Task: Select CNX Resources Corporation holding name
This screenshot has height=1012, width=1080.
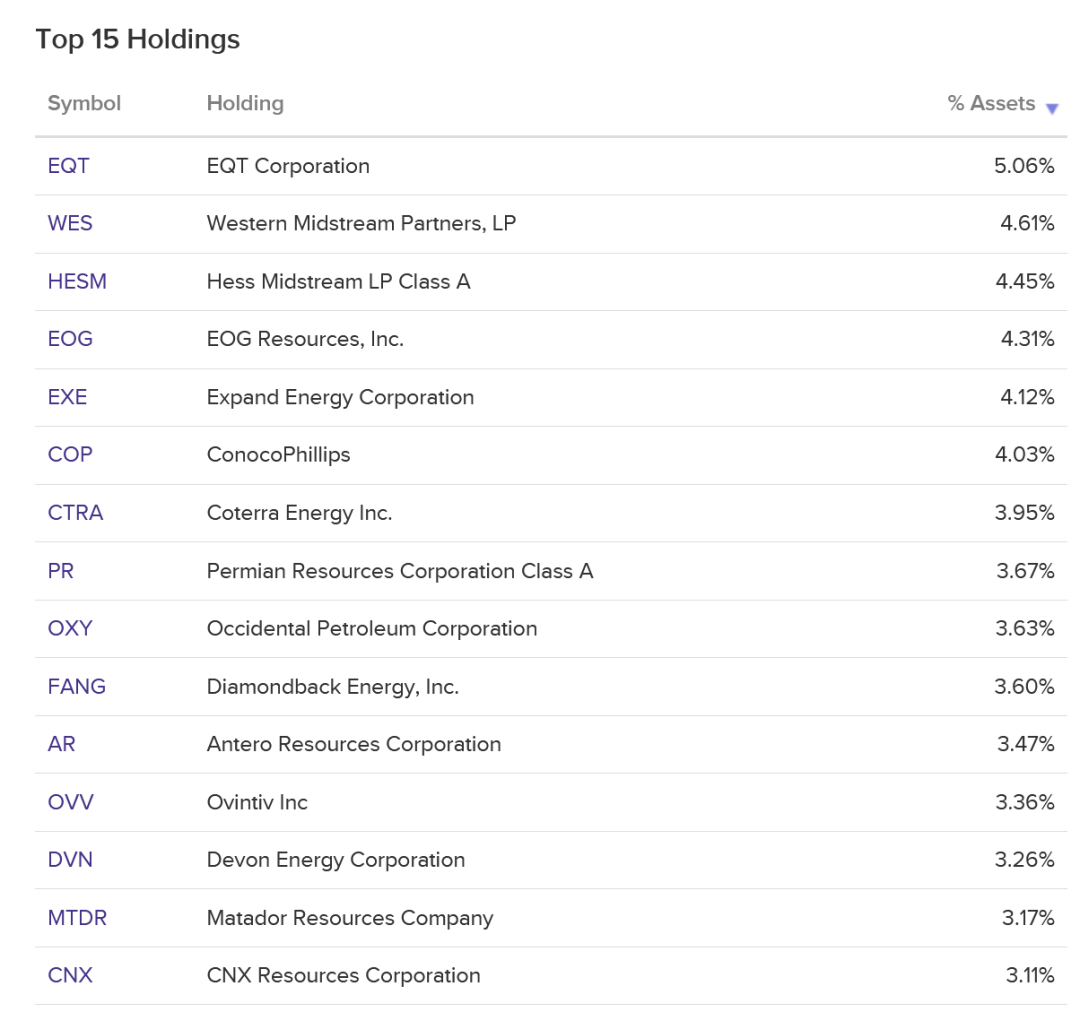Action: pyautogui.click(x=344, y=975)
